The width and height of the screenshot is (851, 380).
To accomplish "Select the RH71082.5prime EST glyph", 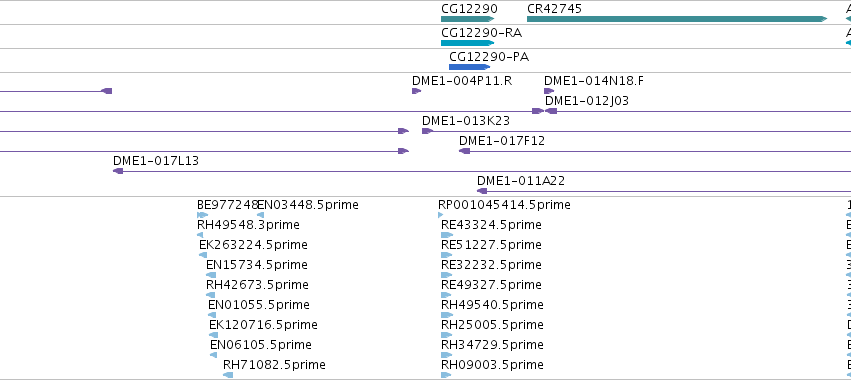I will tap(228, 375).
